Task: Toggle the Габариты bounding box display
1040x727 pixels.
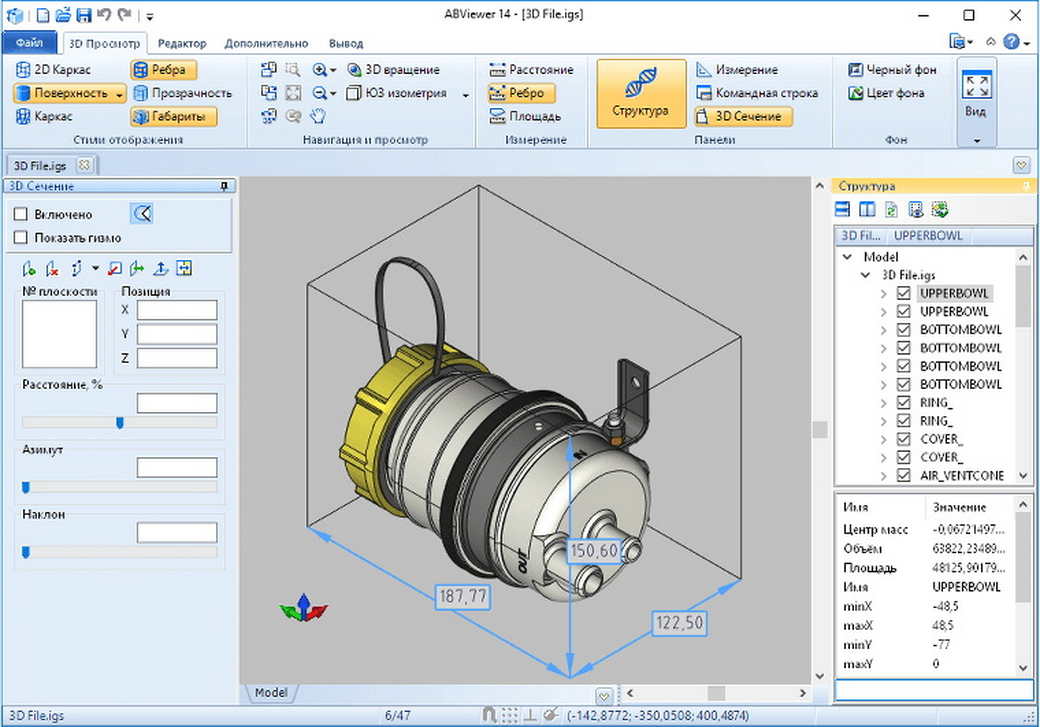Action: (173, 117)
